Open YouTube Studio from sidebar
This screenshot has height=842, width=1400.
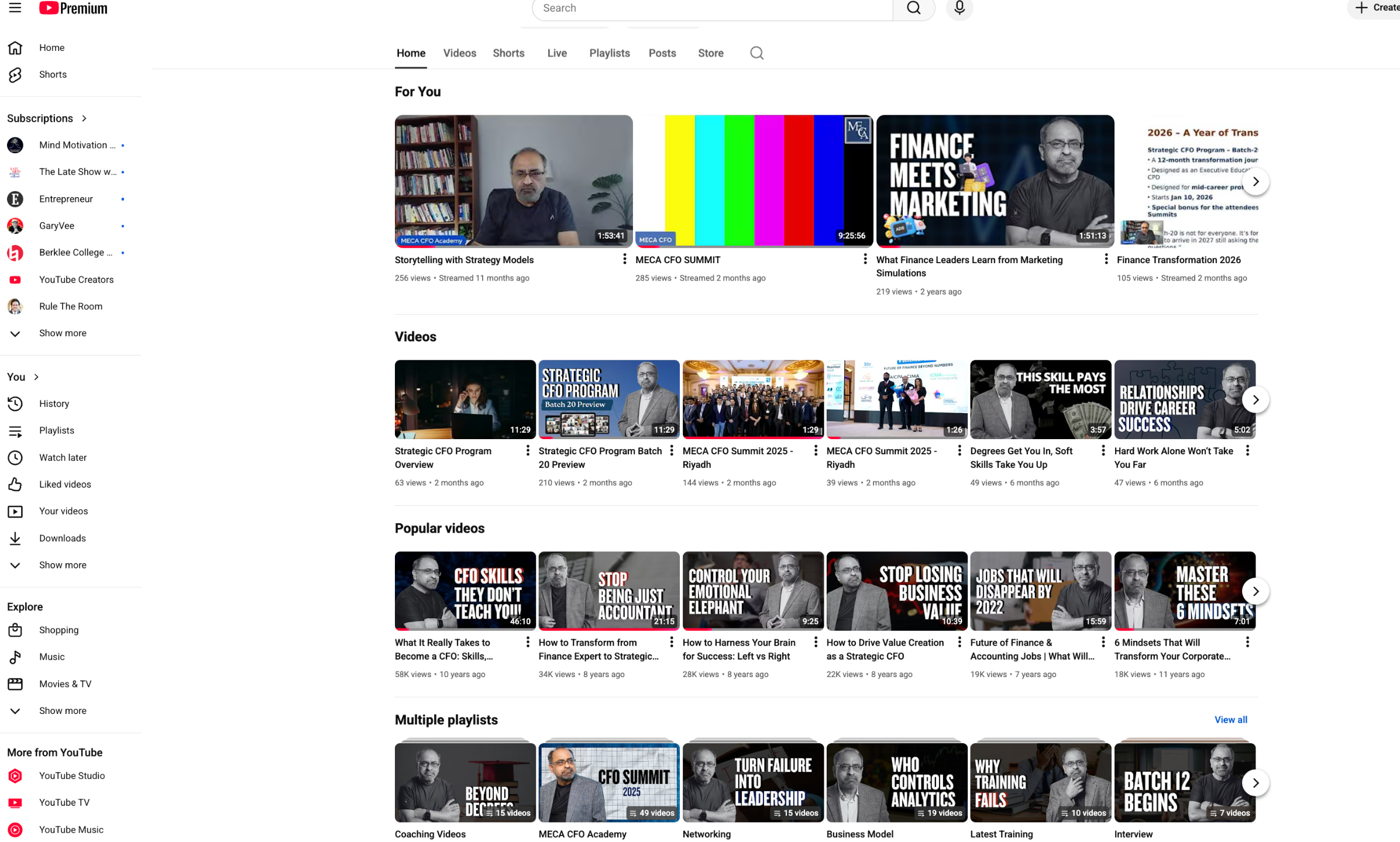[x=72, y=775]
